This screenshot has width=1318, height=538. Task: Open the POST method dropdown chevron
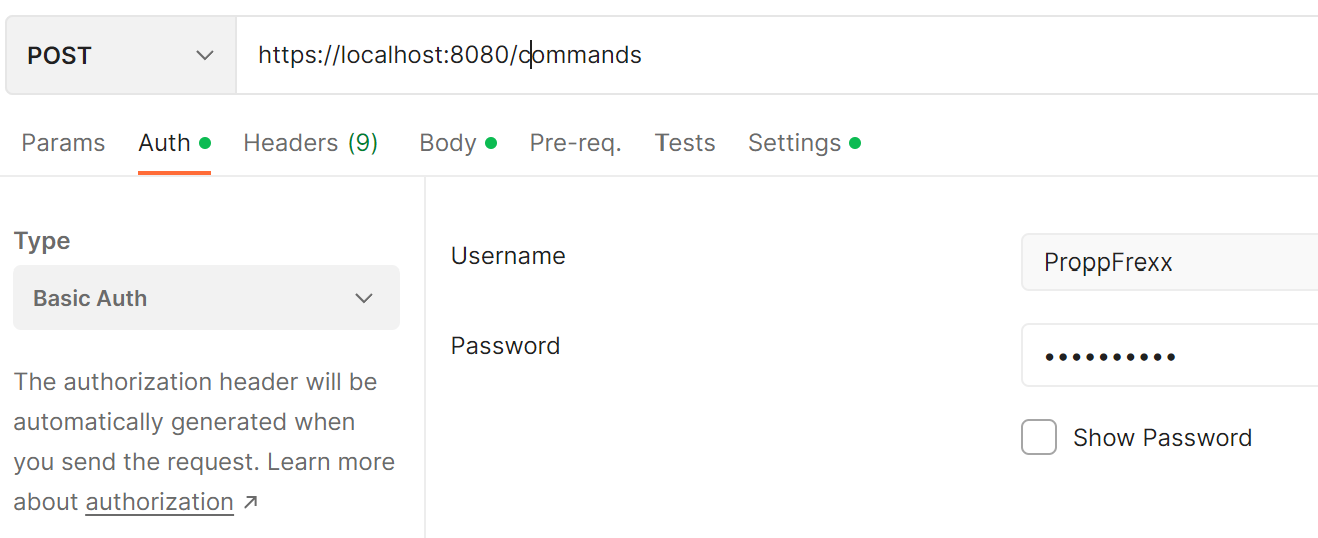(x=205, y=56)
